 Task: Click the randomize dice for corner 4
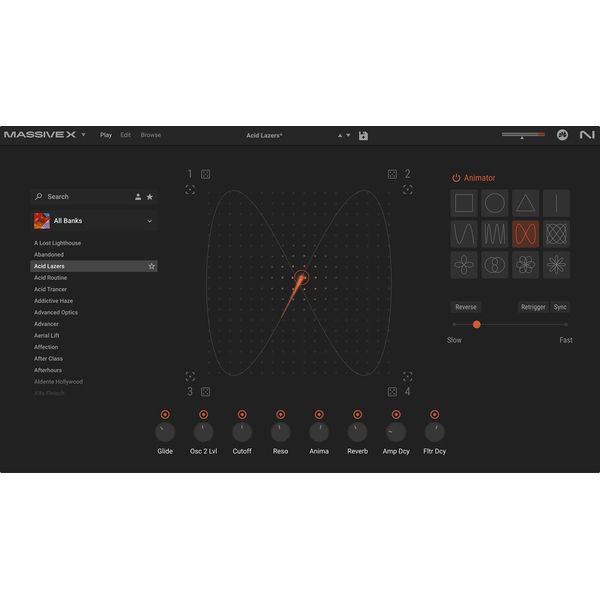[x=392, y=391]
